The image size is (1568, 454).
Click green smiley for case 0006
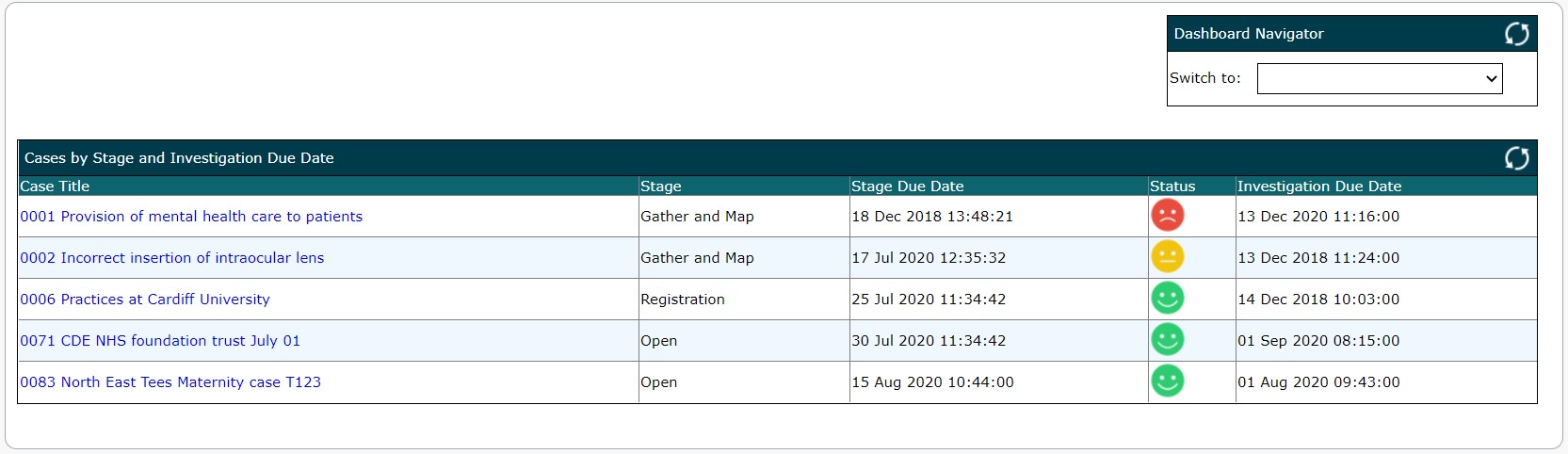pyautogui.click(x=1167, y=299)
